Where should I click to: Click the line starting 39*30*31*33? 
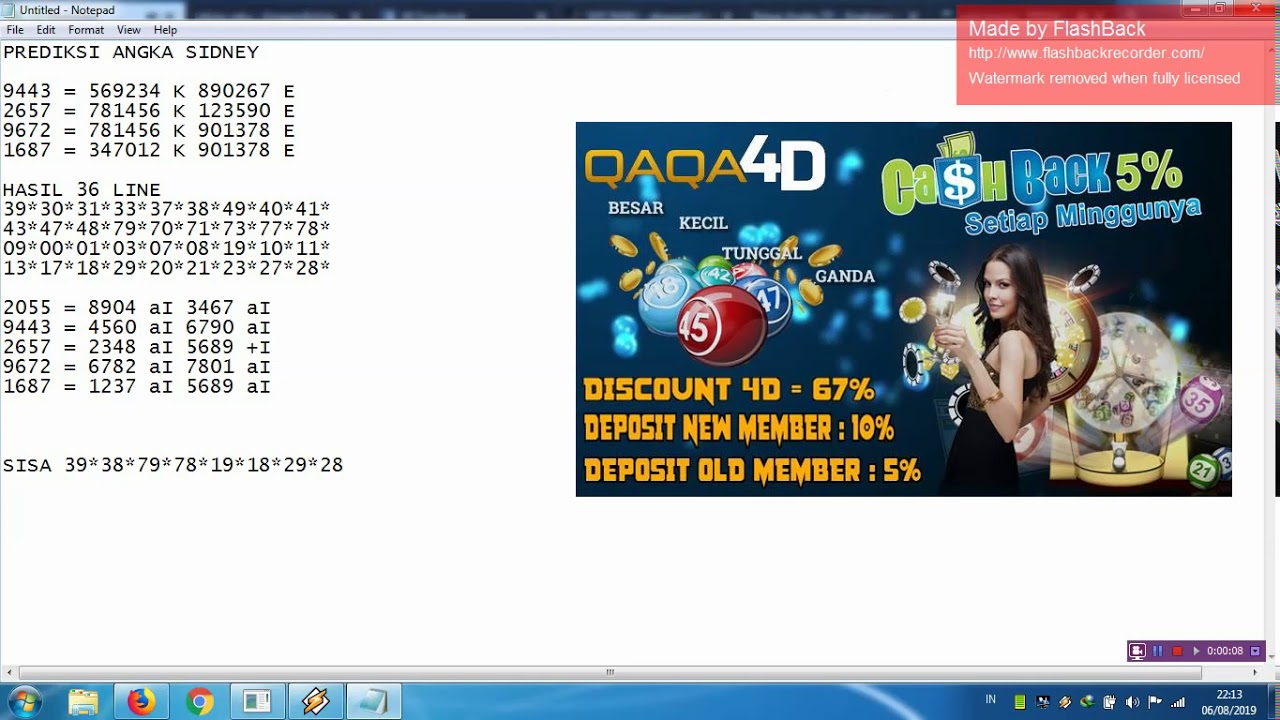point(167,209)
